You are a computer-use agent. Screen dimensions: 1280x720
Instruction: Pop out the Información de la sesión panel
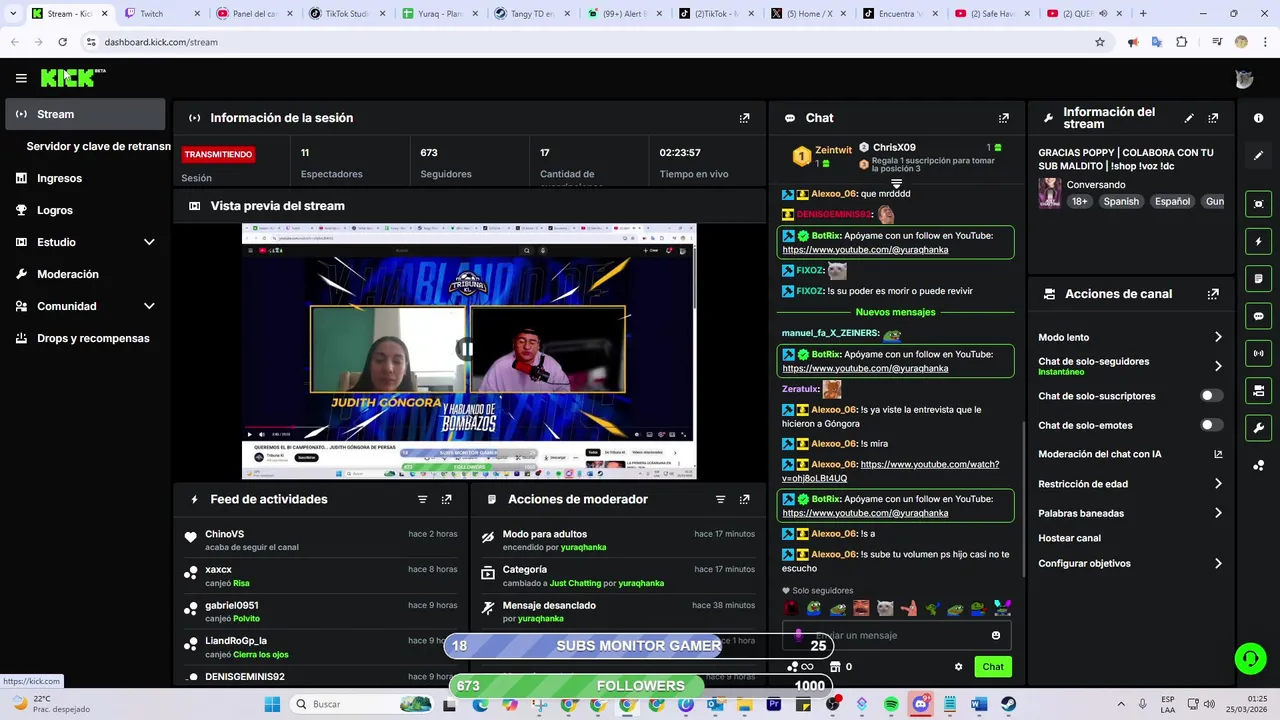(x=744, y=118)
